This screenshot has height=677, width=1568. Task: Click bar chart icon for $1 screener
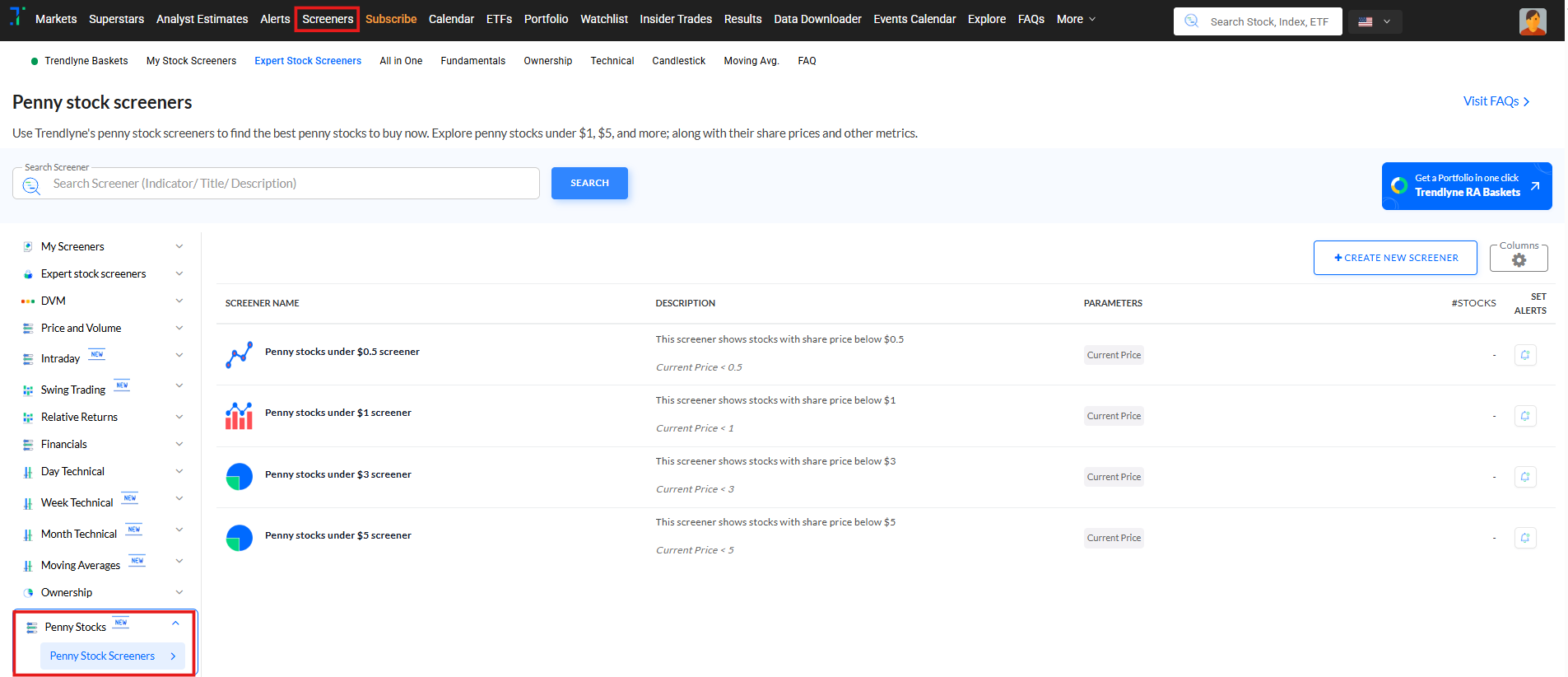click(x=239, y=416)
